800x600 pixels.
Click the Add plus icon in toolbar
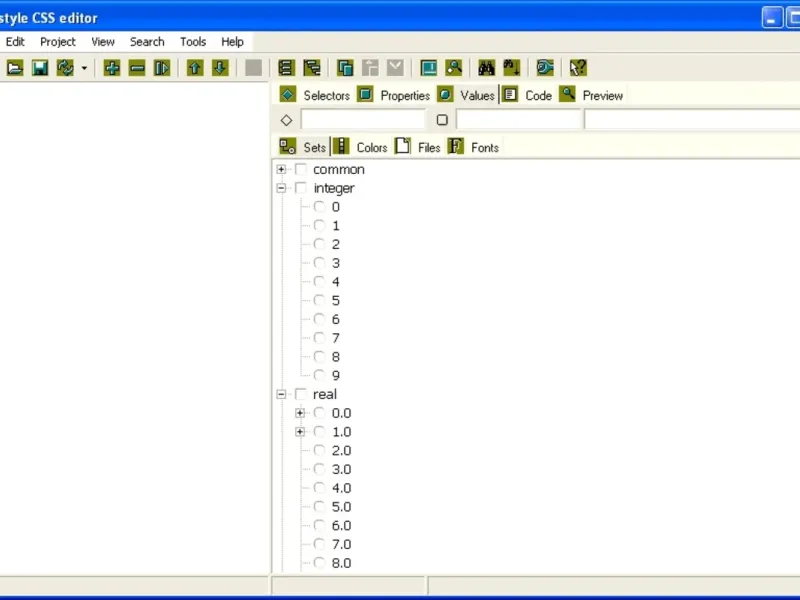tap(112, 68)
